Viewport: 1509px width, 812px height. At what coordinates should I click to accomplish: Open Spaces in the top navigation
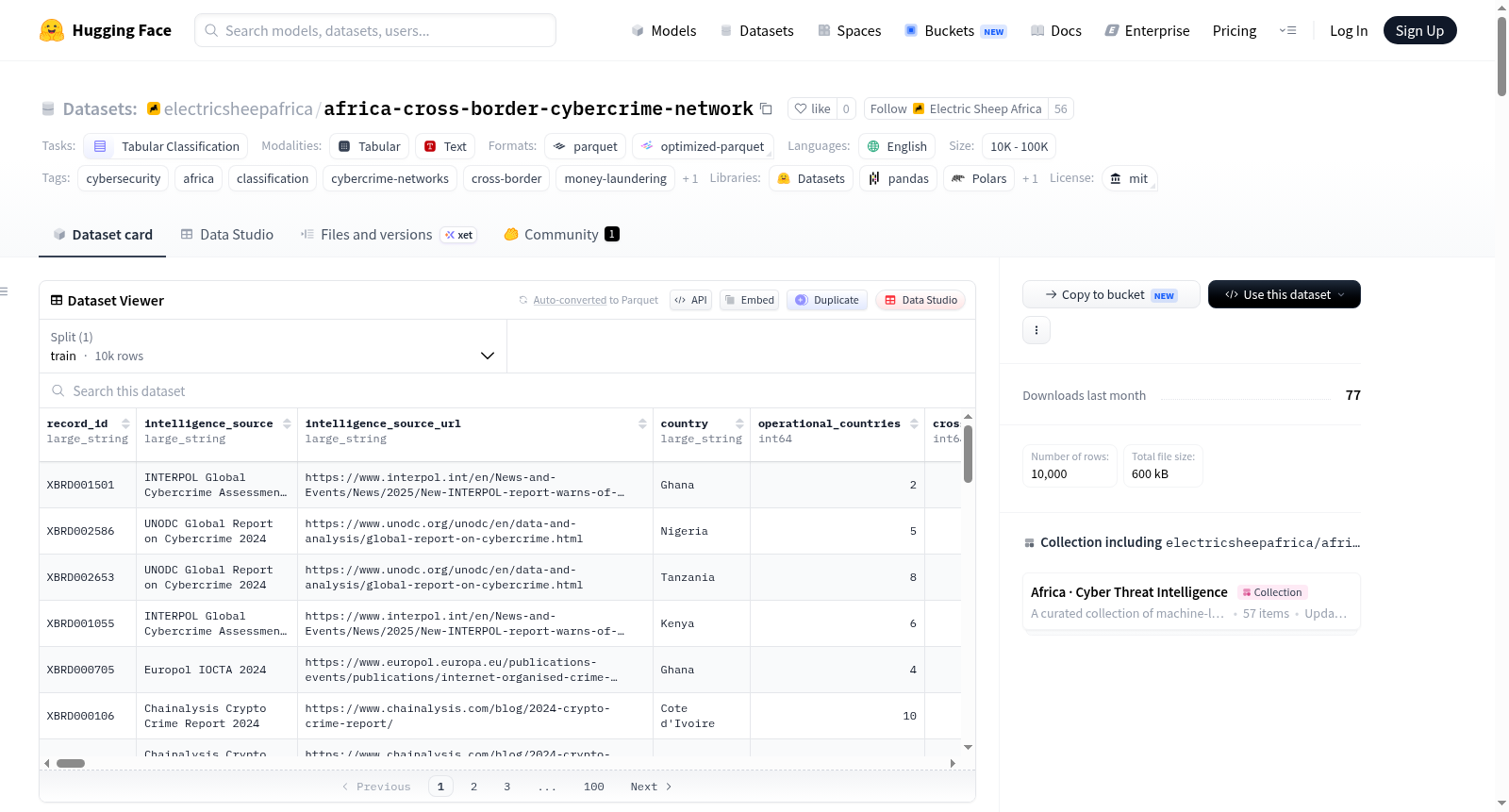click(849, 30)
